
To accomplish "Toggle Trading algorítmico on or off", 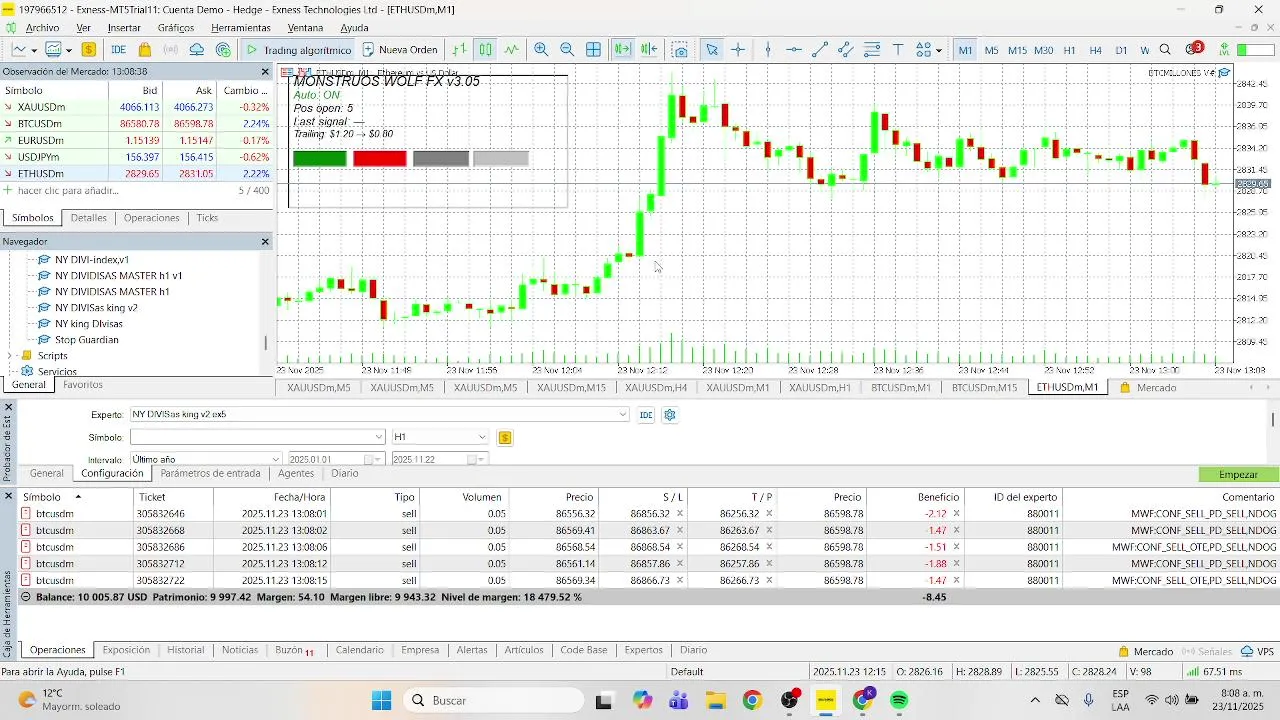I will [x=298, y=49].
